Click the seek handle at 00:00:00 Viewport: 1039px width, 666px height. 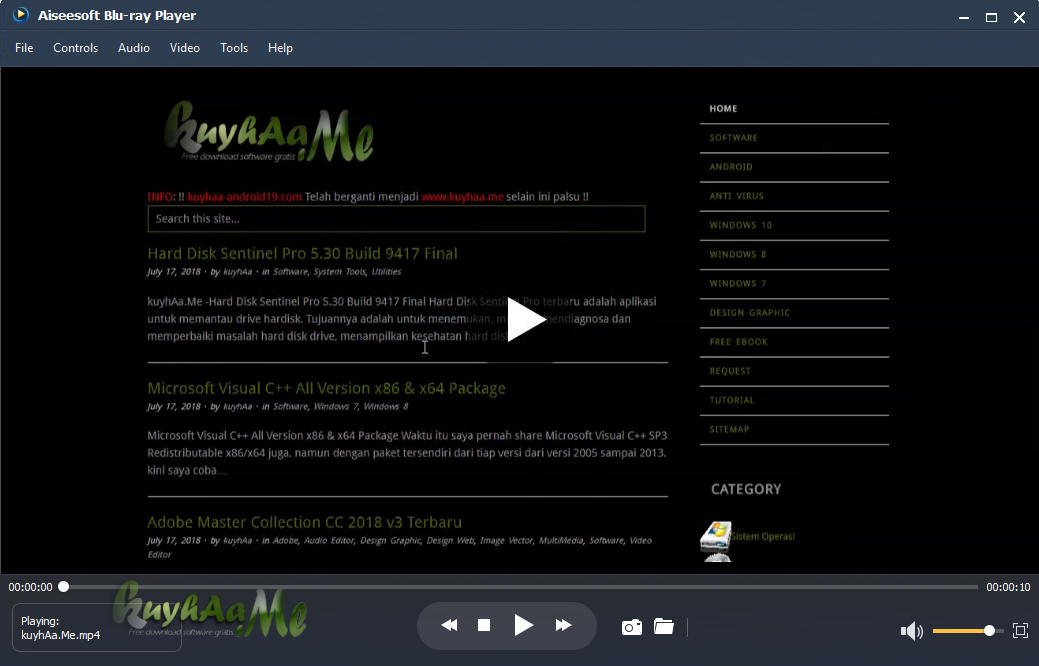tap(64, 586)
